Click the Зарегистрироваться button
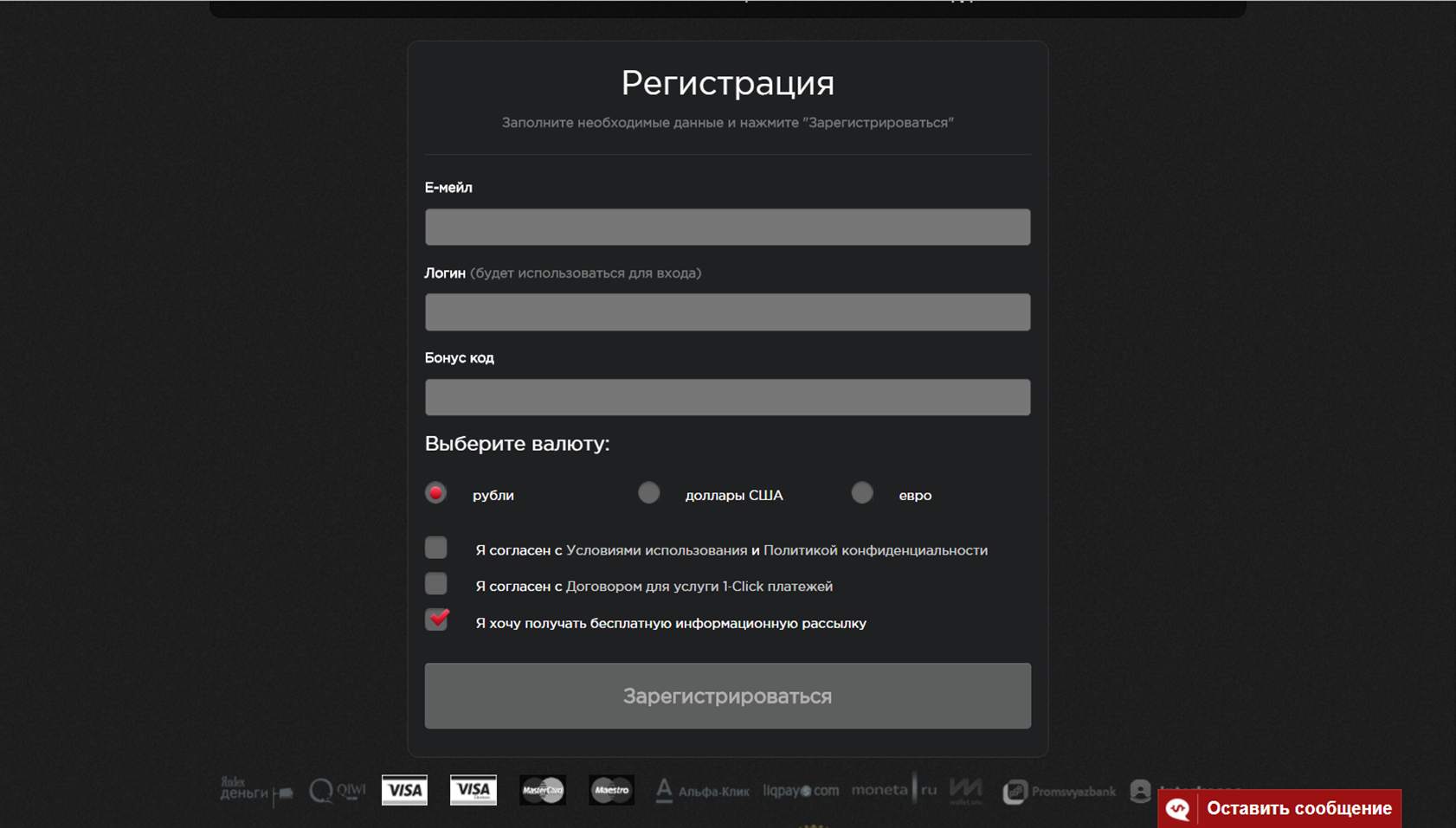Viewport: 1456px width, 828px height. coord(727,696)
